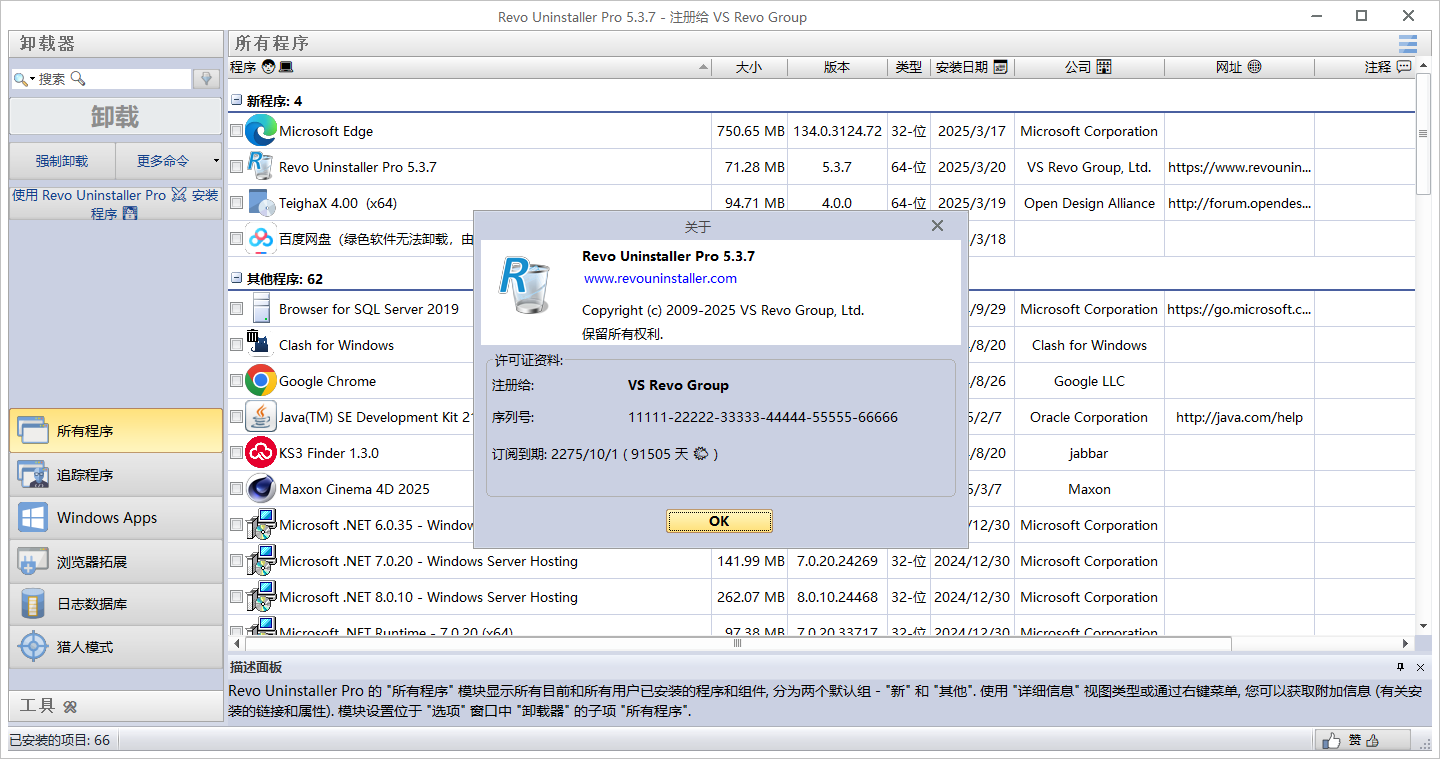Click the Java SE Development Kit icon
The width and height of the screenshot is (1440, 759).
click(x=261, y=417)
